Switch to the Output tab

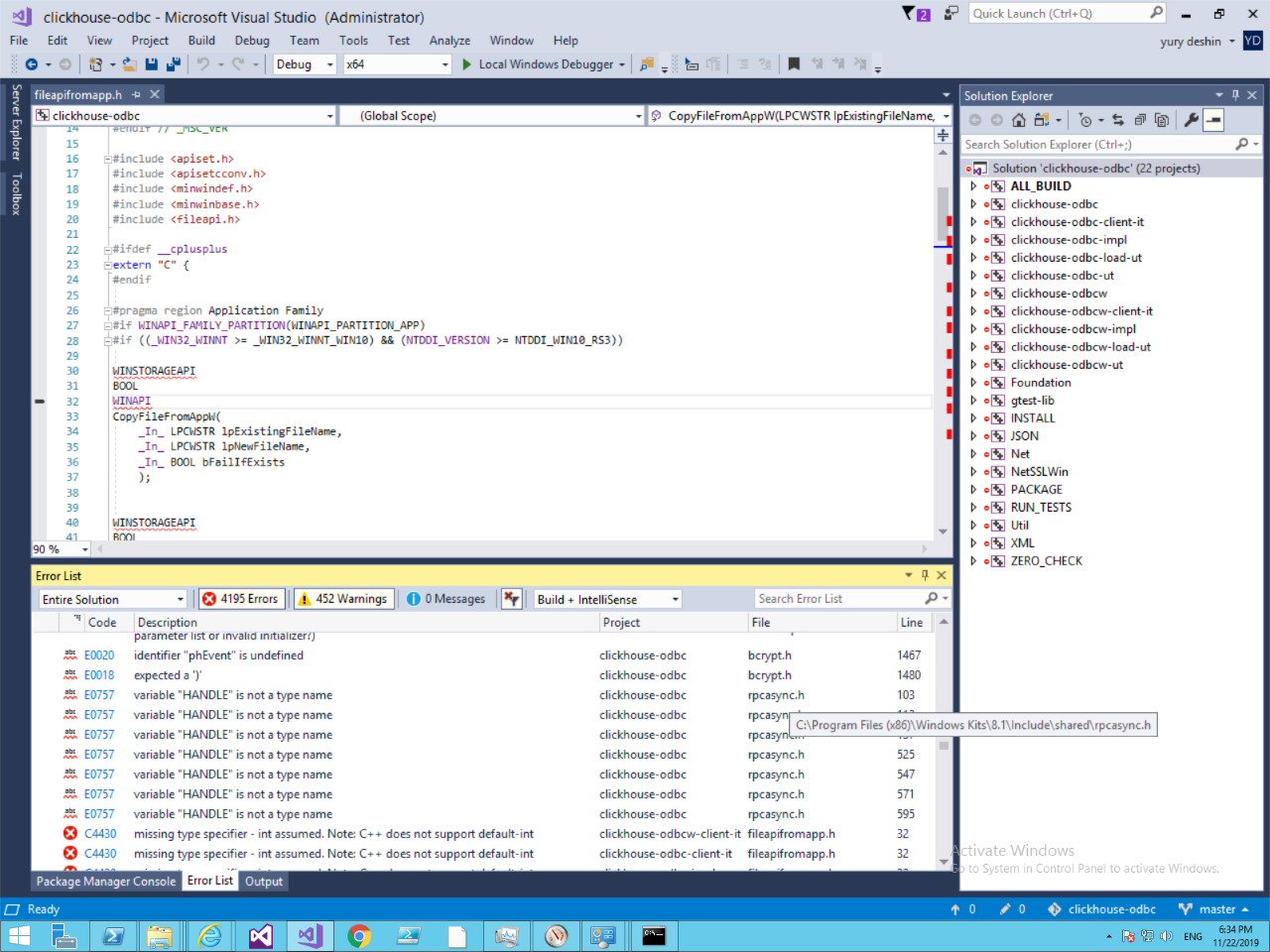tap(264, 882)
